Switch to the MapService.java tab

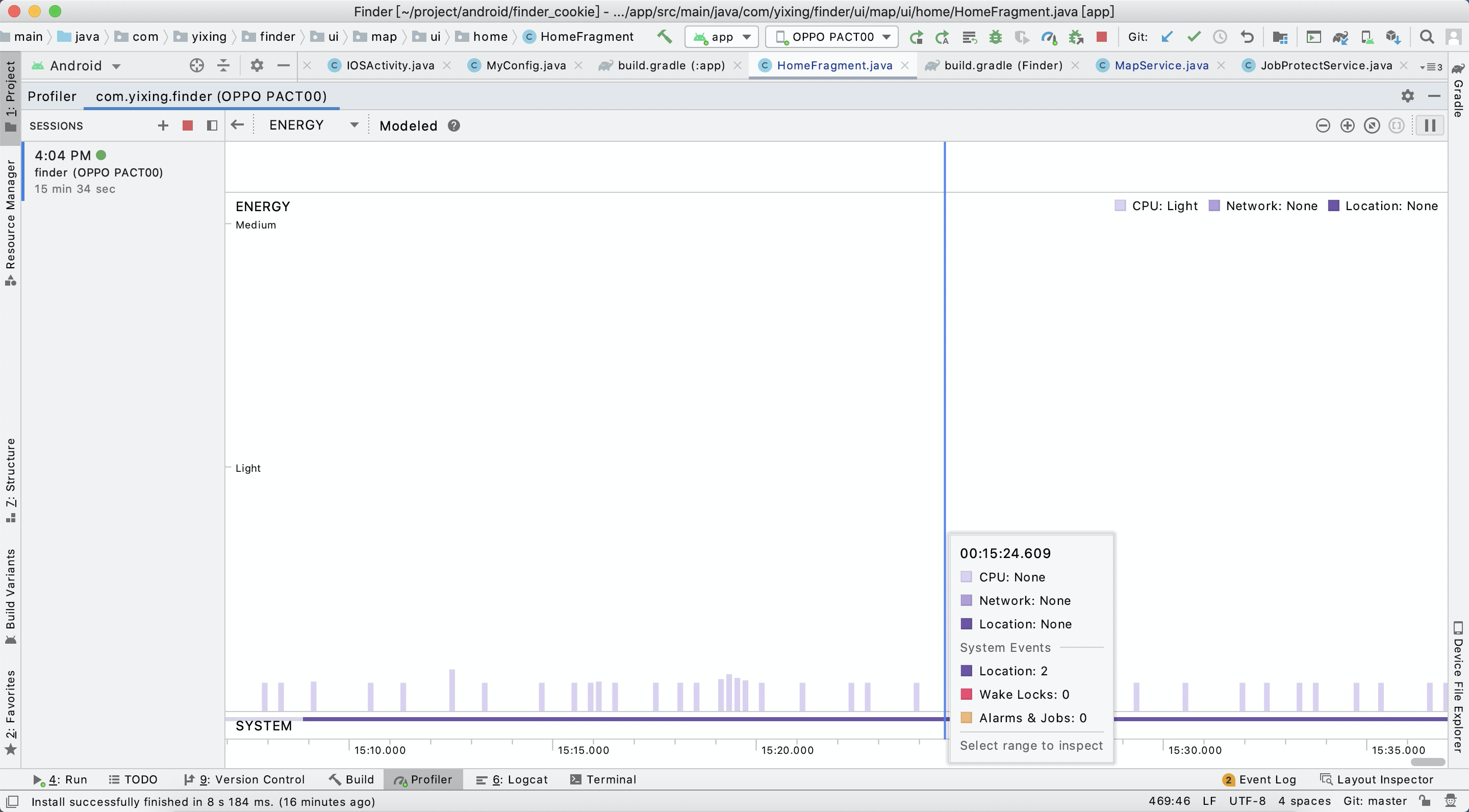(x=1161, y=66)
